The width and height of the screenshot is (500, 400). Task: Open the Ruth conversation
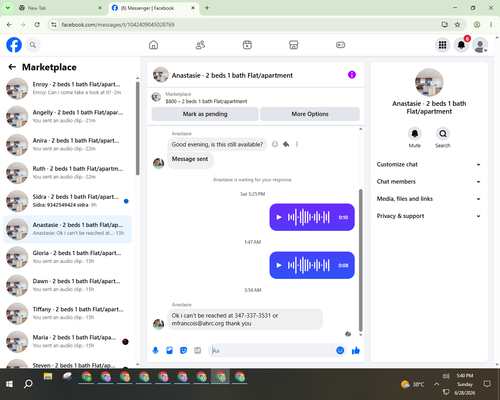click(68, 173)
